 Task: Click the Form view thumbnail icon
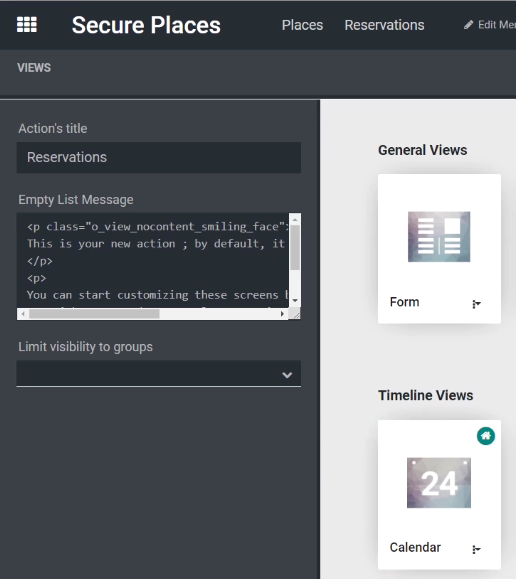click(439, 237)
